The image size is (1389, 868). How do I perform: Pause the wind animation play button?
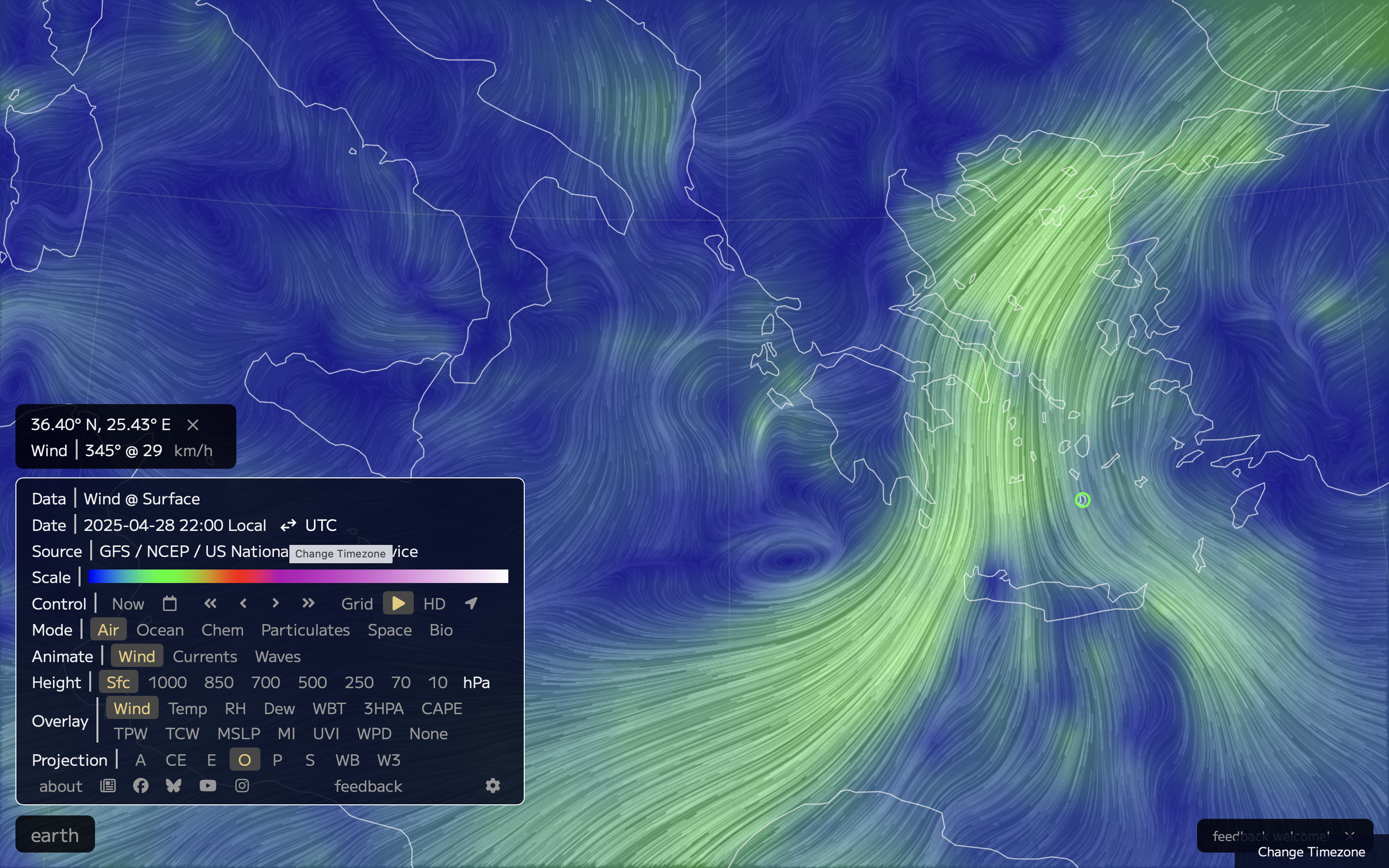pos(398,603)
